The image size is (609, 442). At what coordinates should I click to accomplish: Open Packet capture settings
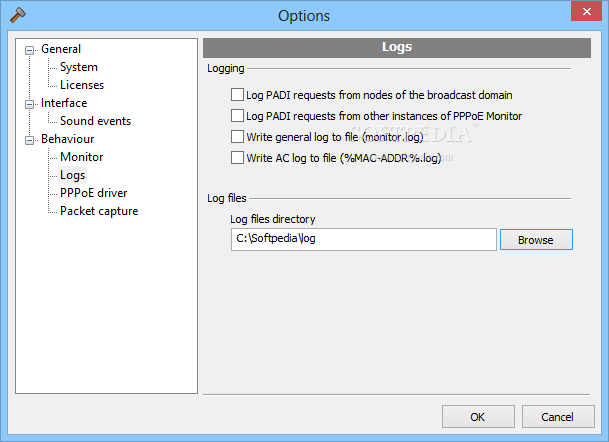(99, 211)
